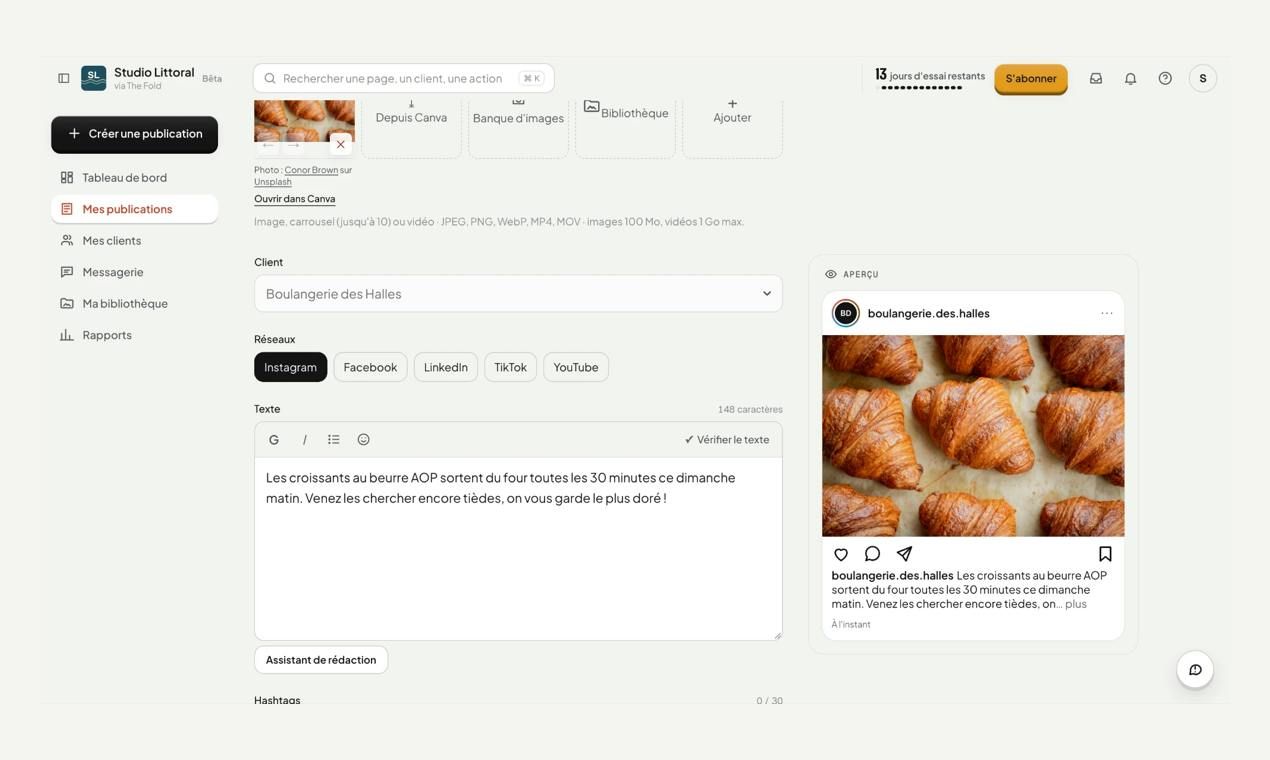
Task: Click the Mes clients people icon
Action: (x=67, y=240)
